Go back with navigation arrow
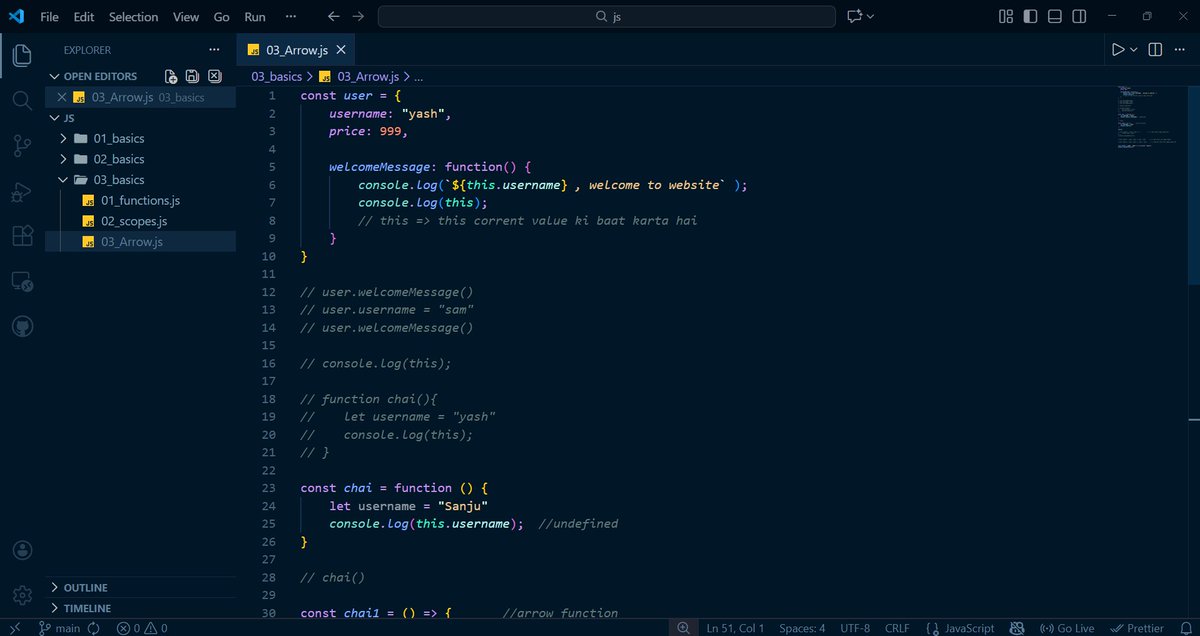This screenshot has height=636, width=1200. 334,17
